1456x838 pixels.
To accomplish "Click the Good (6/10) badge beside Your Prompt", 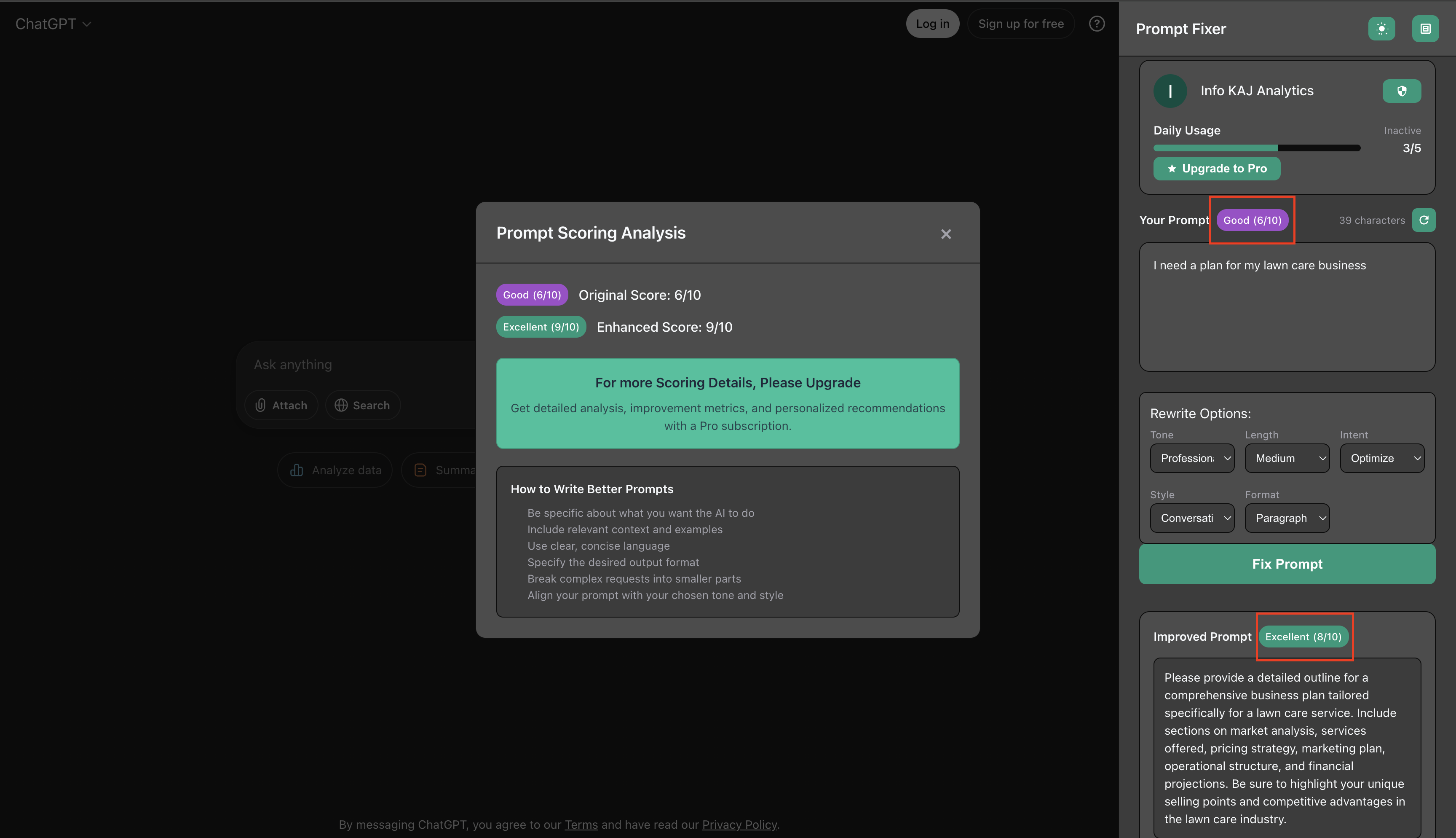I will click(1252, 220).
